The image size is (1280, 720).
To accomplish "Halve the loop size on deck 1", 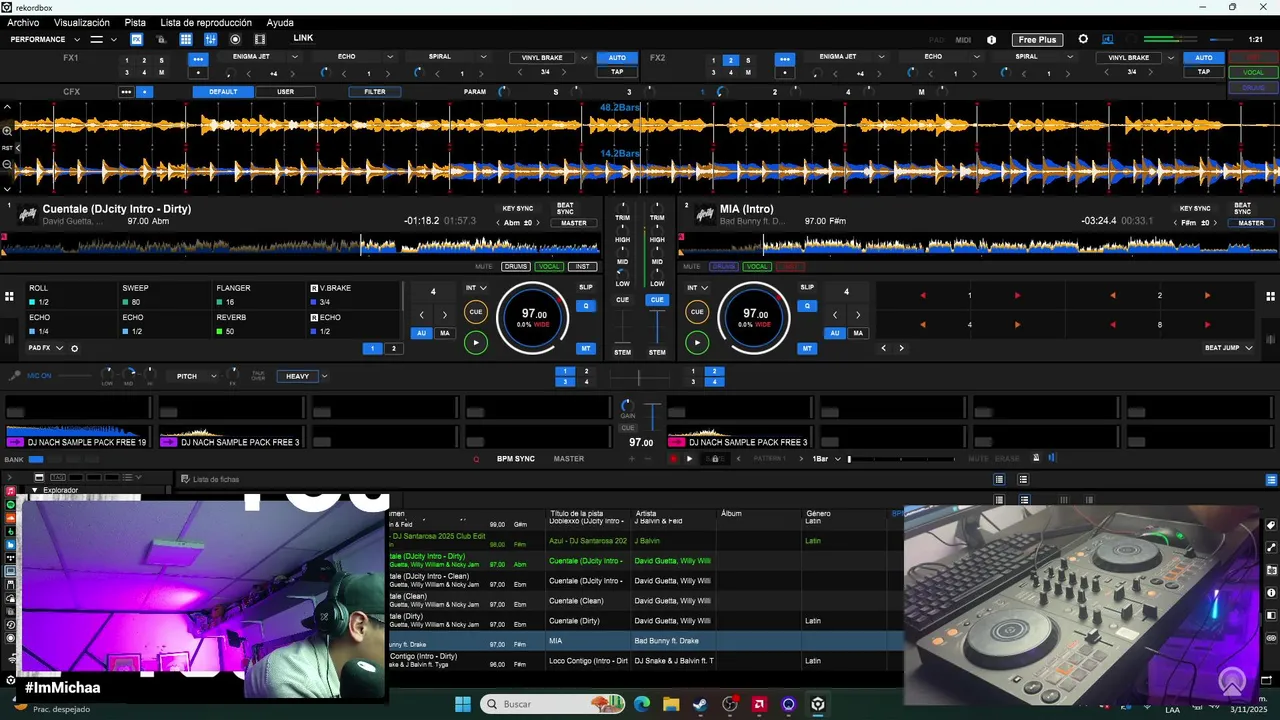I will pyautogui.click(x=421, y=315).
